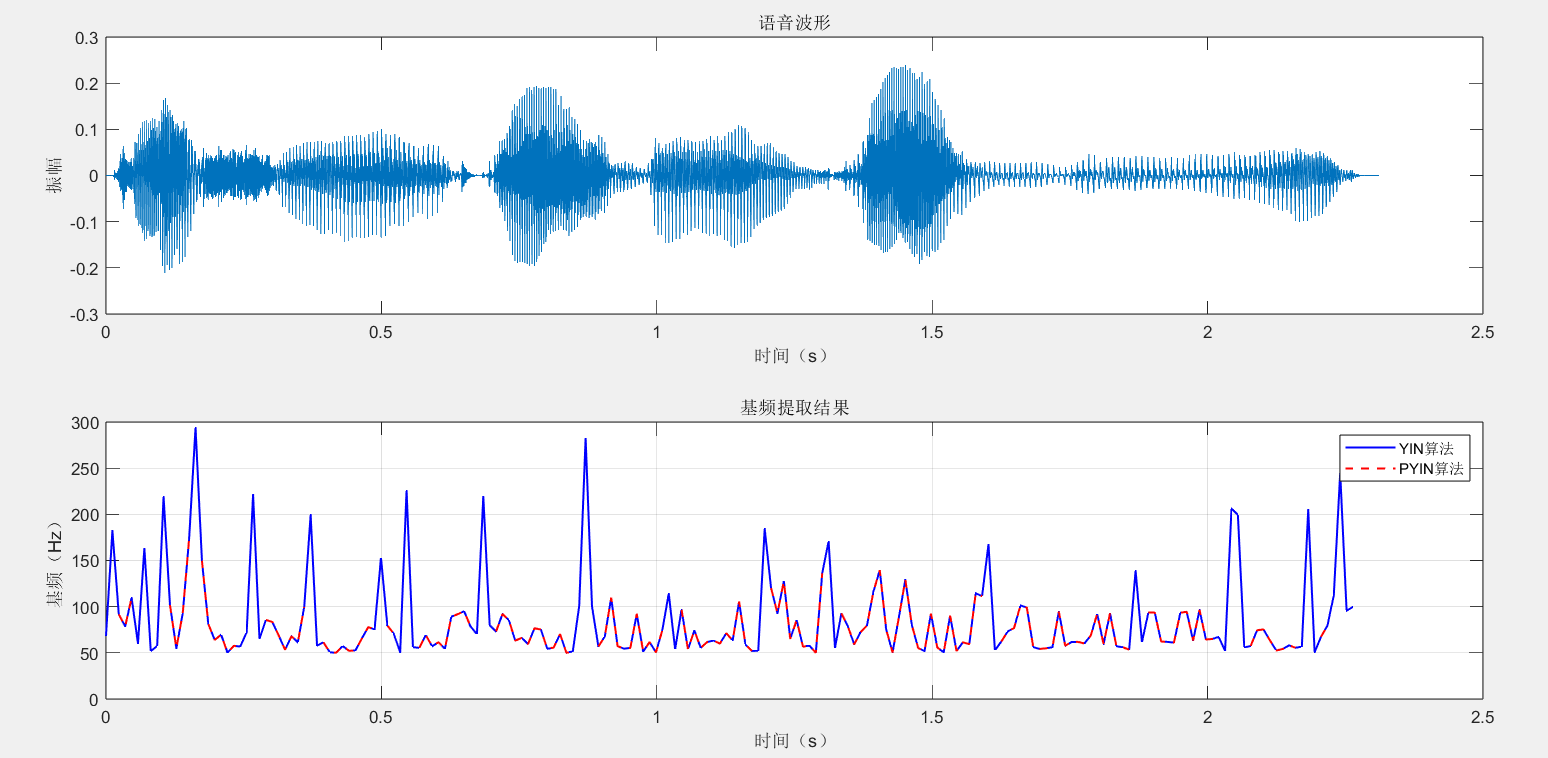Click the plot title 基频提取结果
The image size is (1548, 758).
(x=795, y=407)
